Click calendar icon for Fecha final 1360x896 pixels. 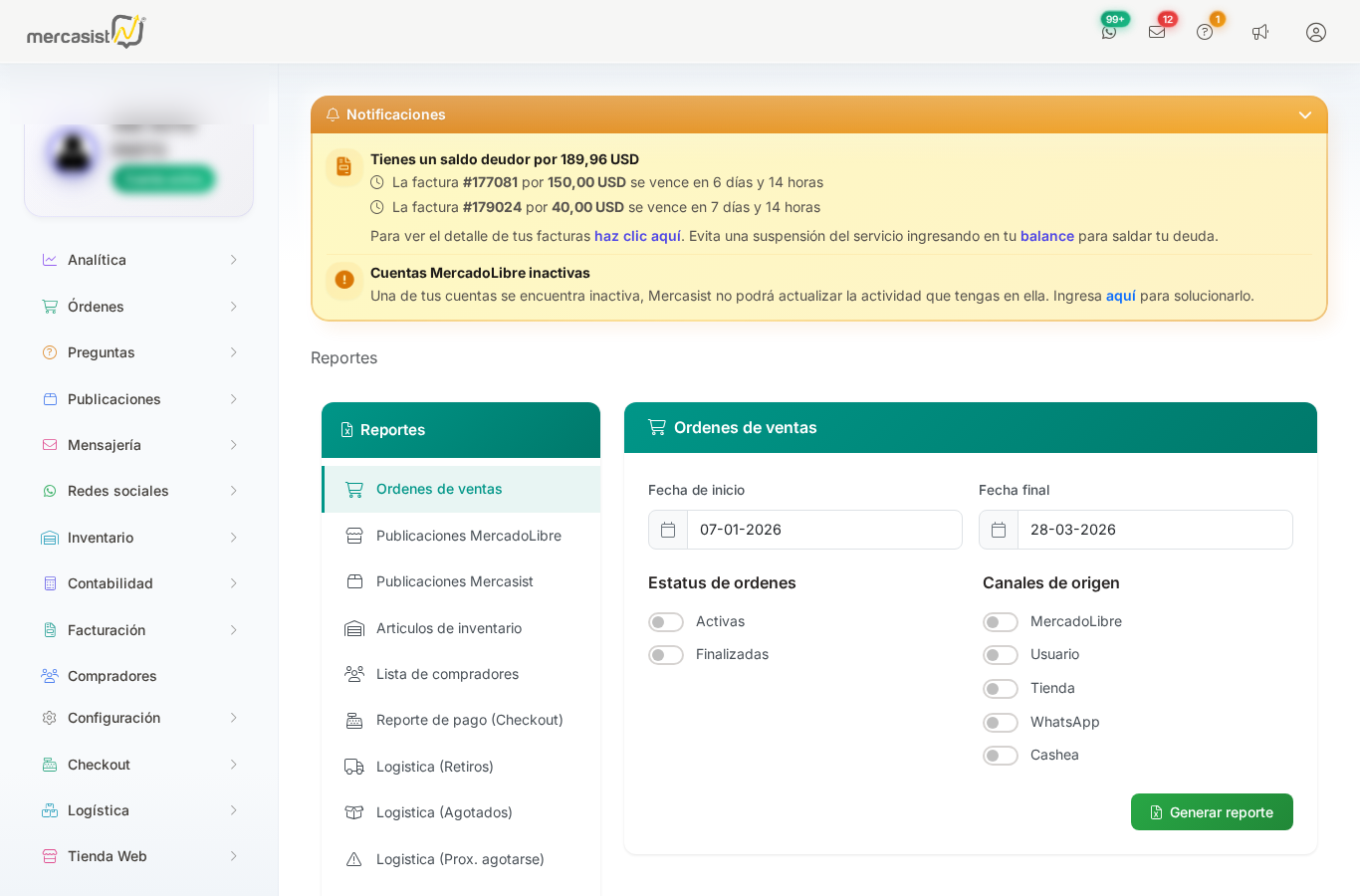[999, 530]
